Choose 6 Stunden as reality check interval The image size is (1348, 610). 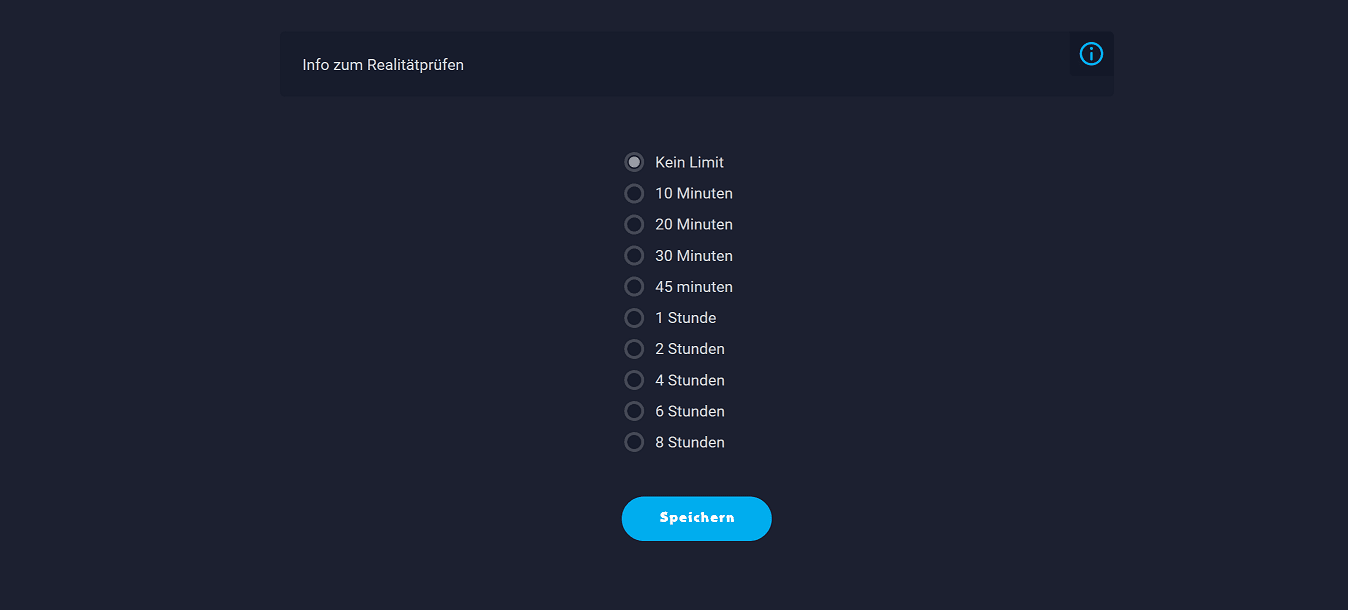[634, 411]
